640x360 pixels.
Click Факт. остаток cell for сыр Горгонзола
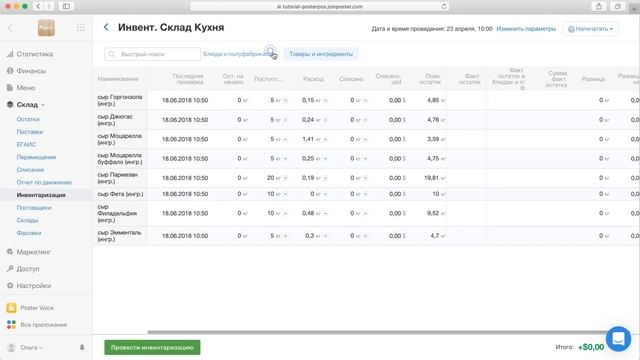click(x=466, y=100)
